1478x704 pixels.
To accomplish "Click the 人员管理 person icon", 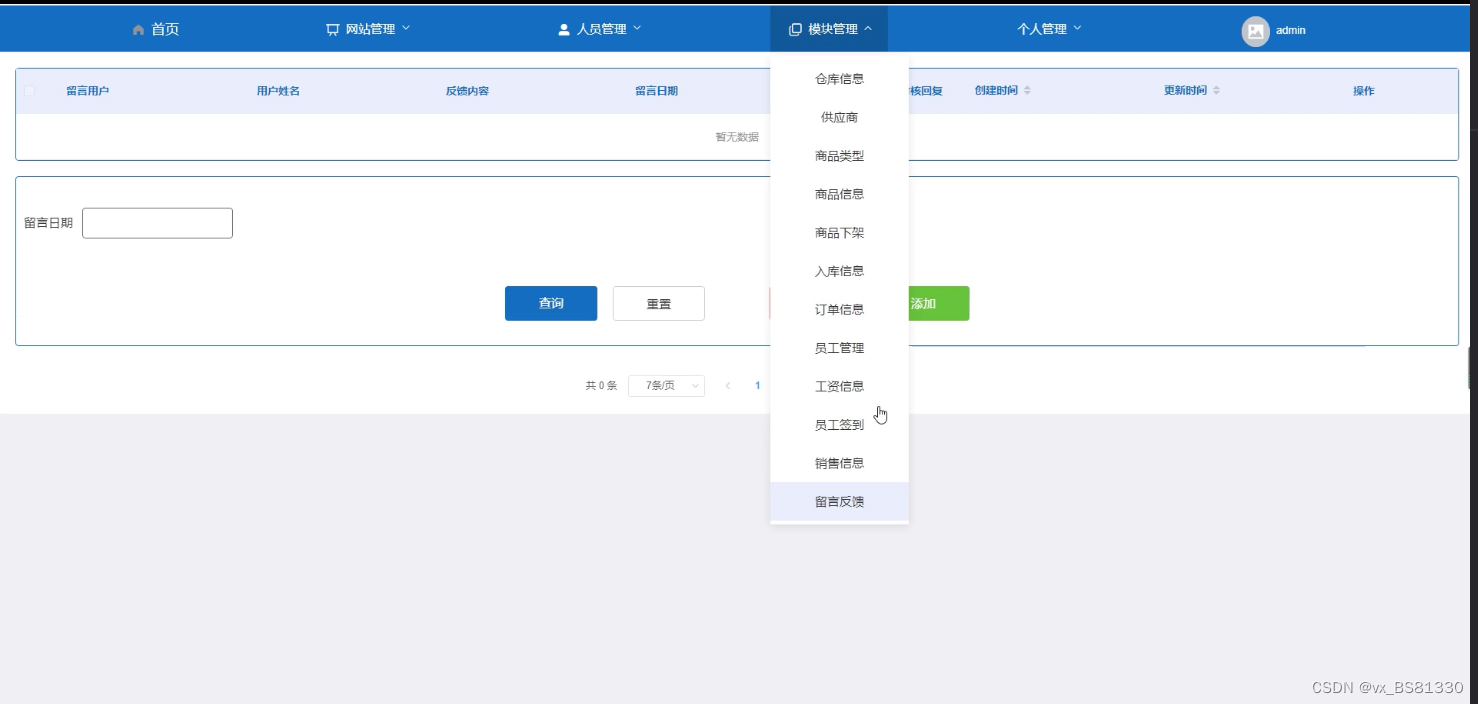I will pos(564,30).
